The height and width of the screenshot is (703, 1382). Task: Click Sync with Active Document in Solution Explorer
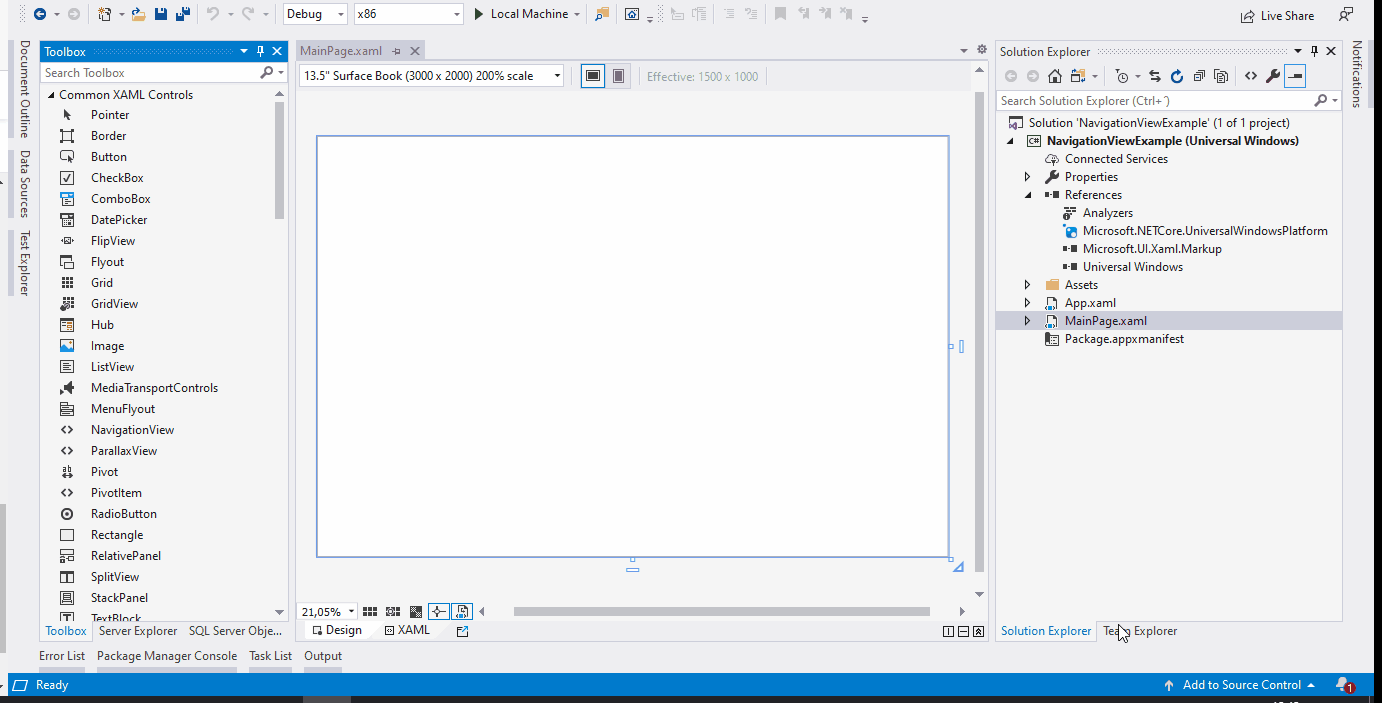click(x=1156, y=75)
